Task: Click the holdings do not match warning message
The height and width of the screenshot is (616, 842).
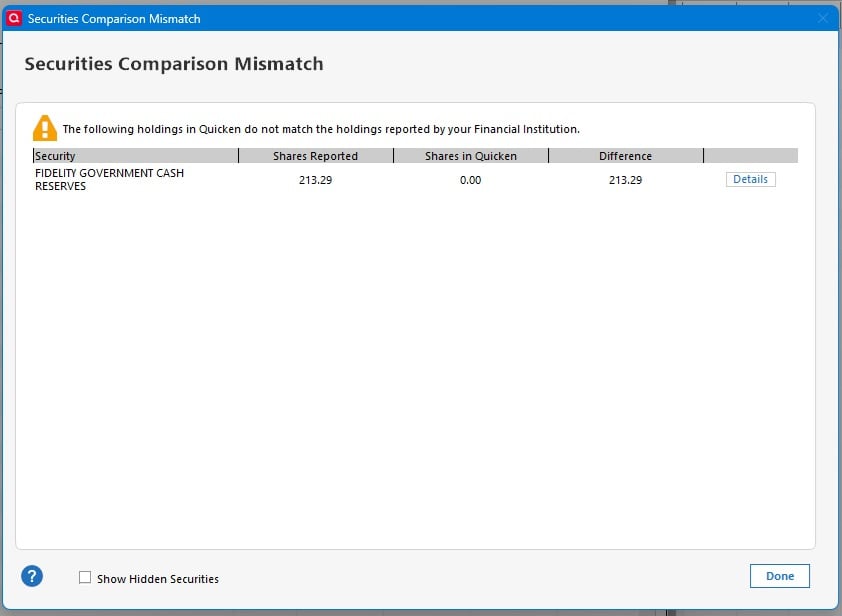Action: pos(321,129)
